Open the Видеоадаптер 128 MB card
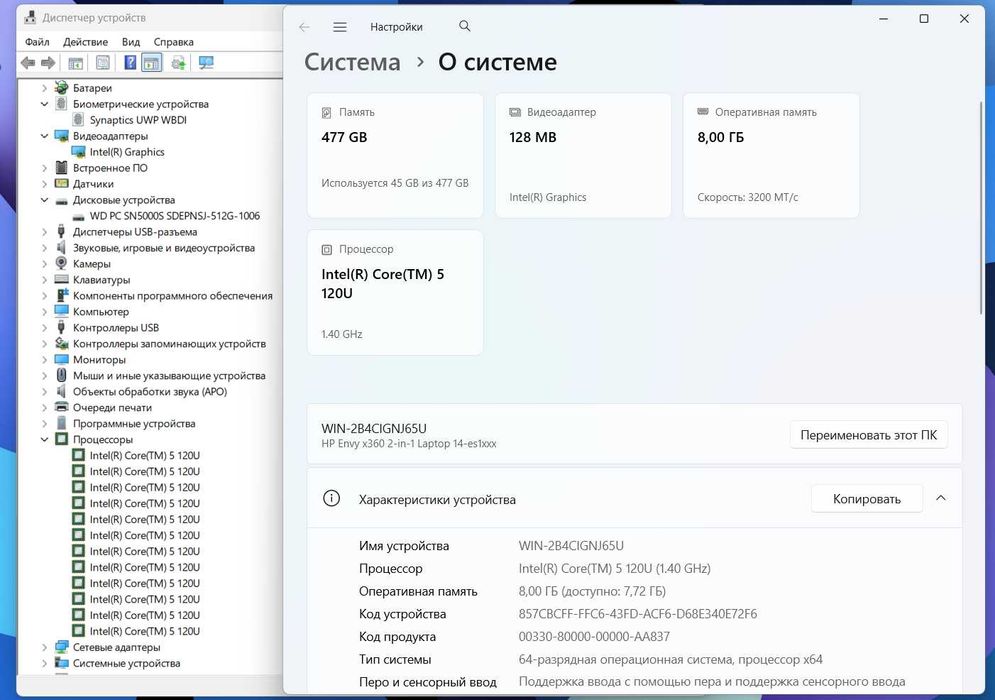The width and height of the screenshot is (995, 700). [583, 155]
